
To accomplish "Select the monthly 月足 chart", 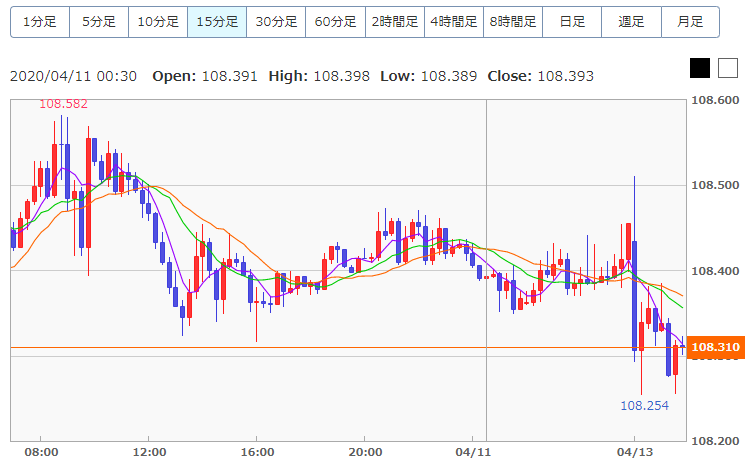I will pyautogui.click(x=690, y=21).
